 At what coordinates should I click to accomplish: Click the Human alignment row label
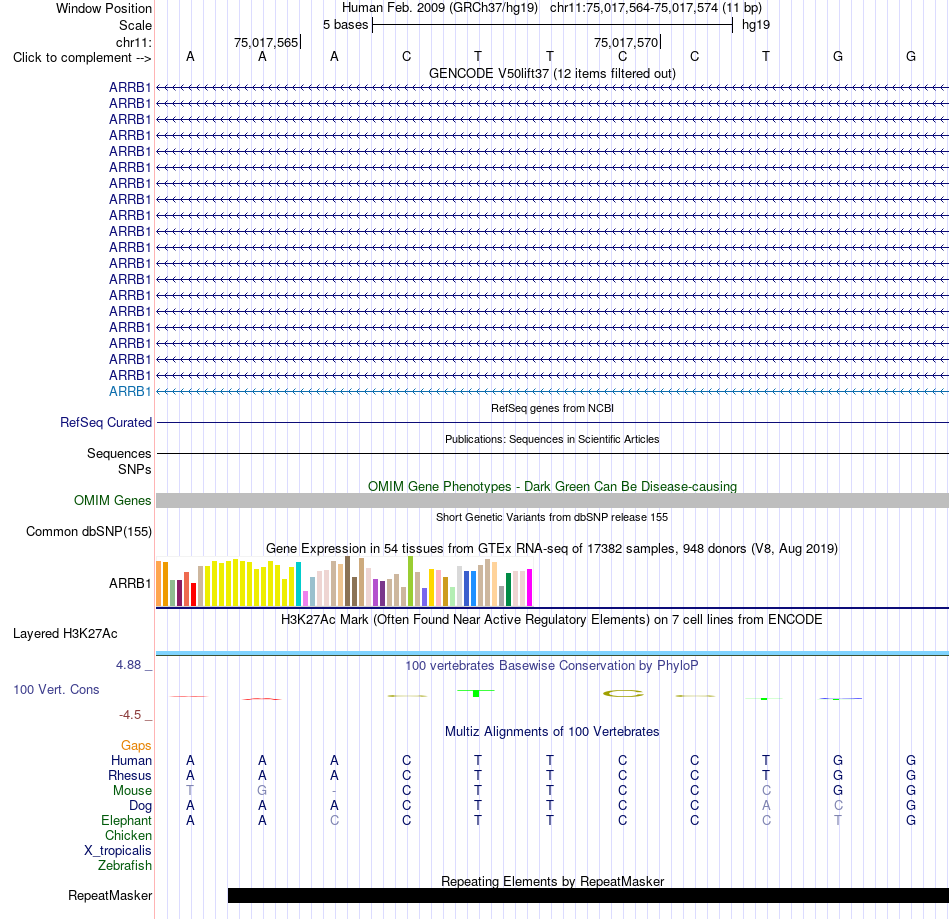coord(131,761)
